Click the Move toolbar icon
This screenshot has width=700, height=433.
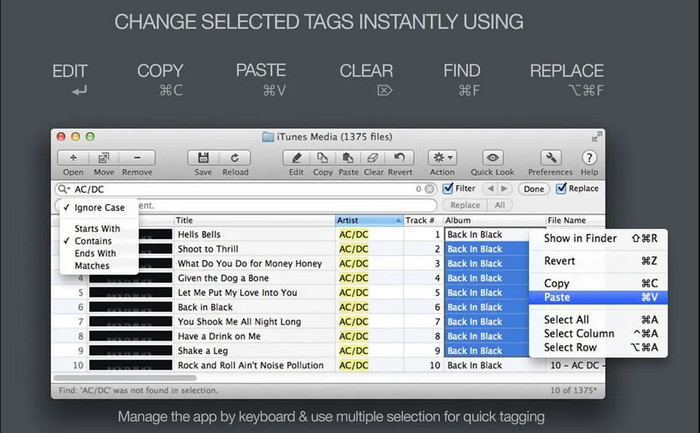[x=104, y=158]
